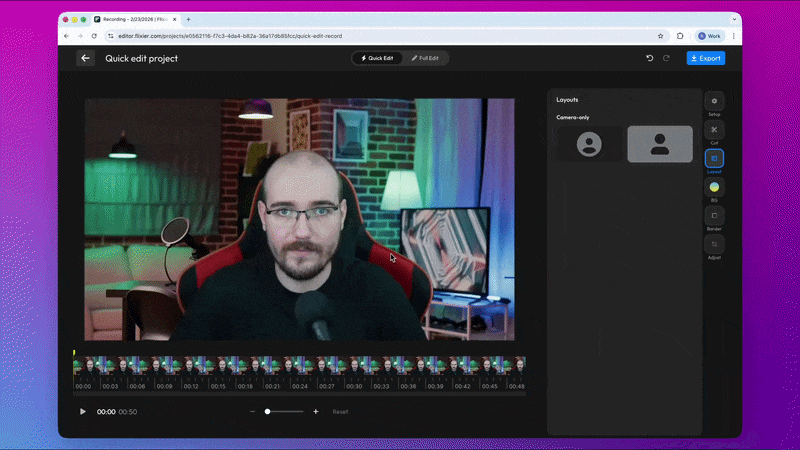800x450 pixels.
Task: Zoom out timeline with minus button
Action: point(252,411)
